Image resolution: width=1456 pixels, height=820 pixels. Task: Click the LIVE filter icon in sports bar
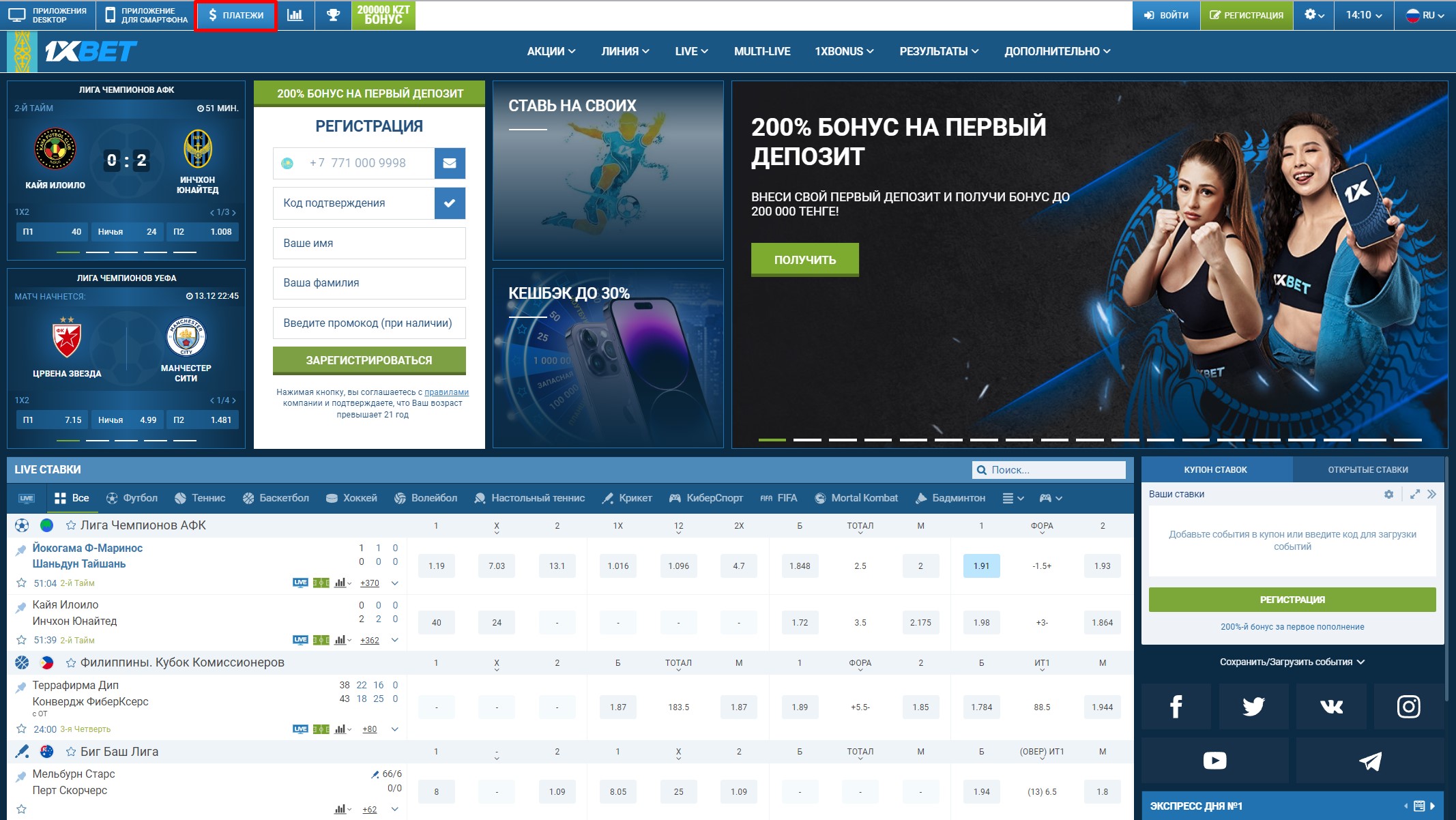[27, 498]
